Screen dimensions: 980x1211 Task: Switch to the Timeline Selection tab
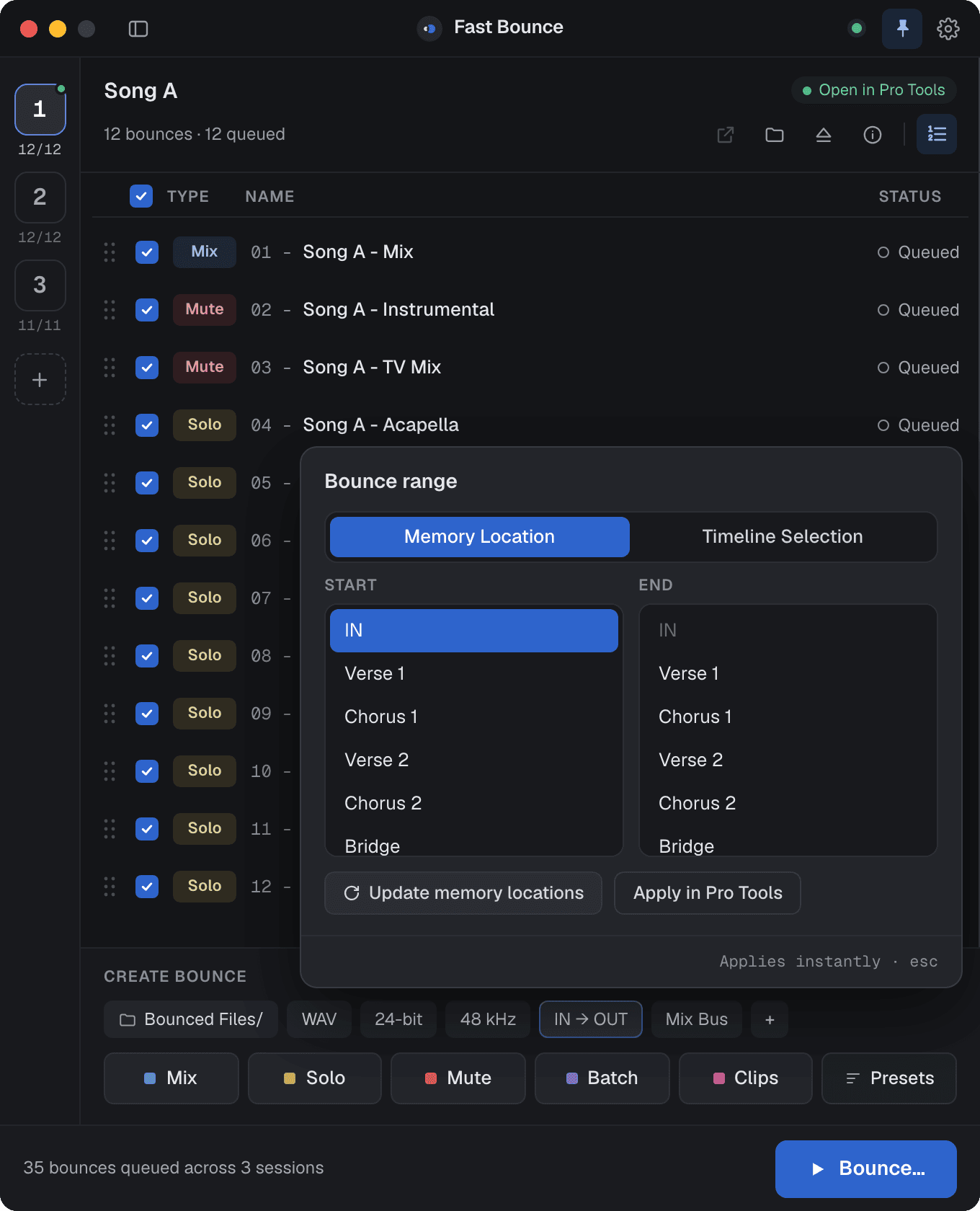point(783,537)
